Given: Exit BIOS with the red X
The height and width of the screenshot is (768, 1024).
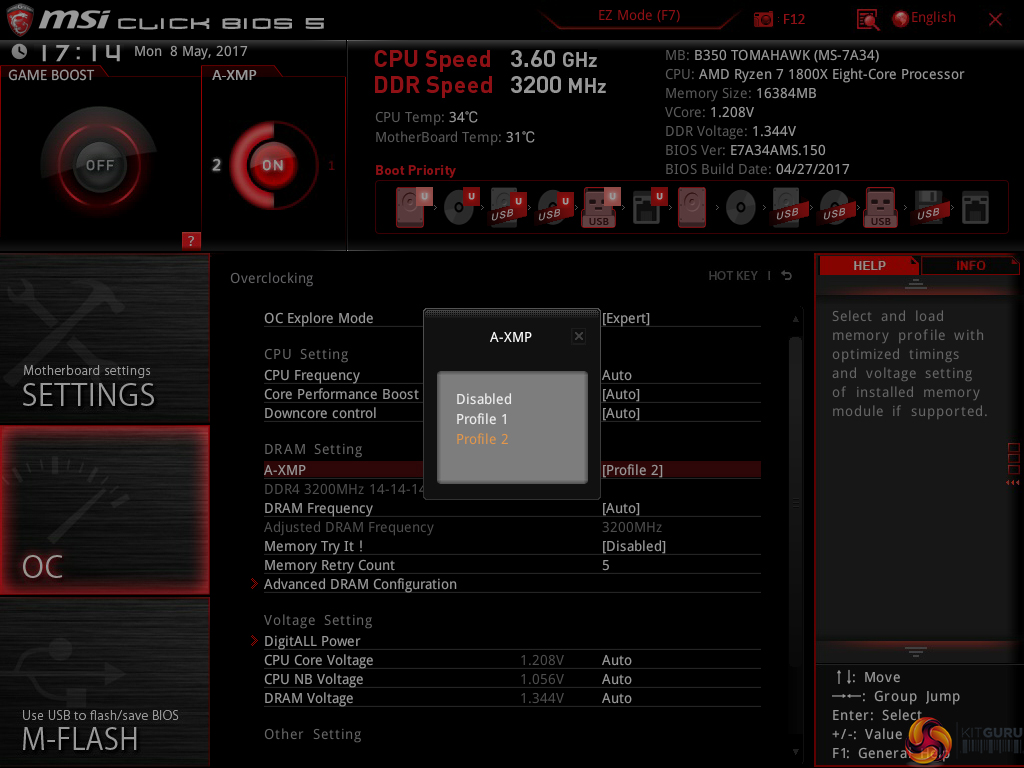Looking at the screenshot, I should tap(995, 20).
